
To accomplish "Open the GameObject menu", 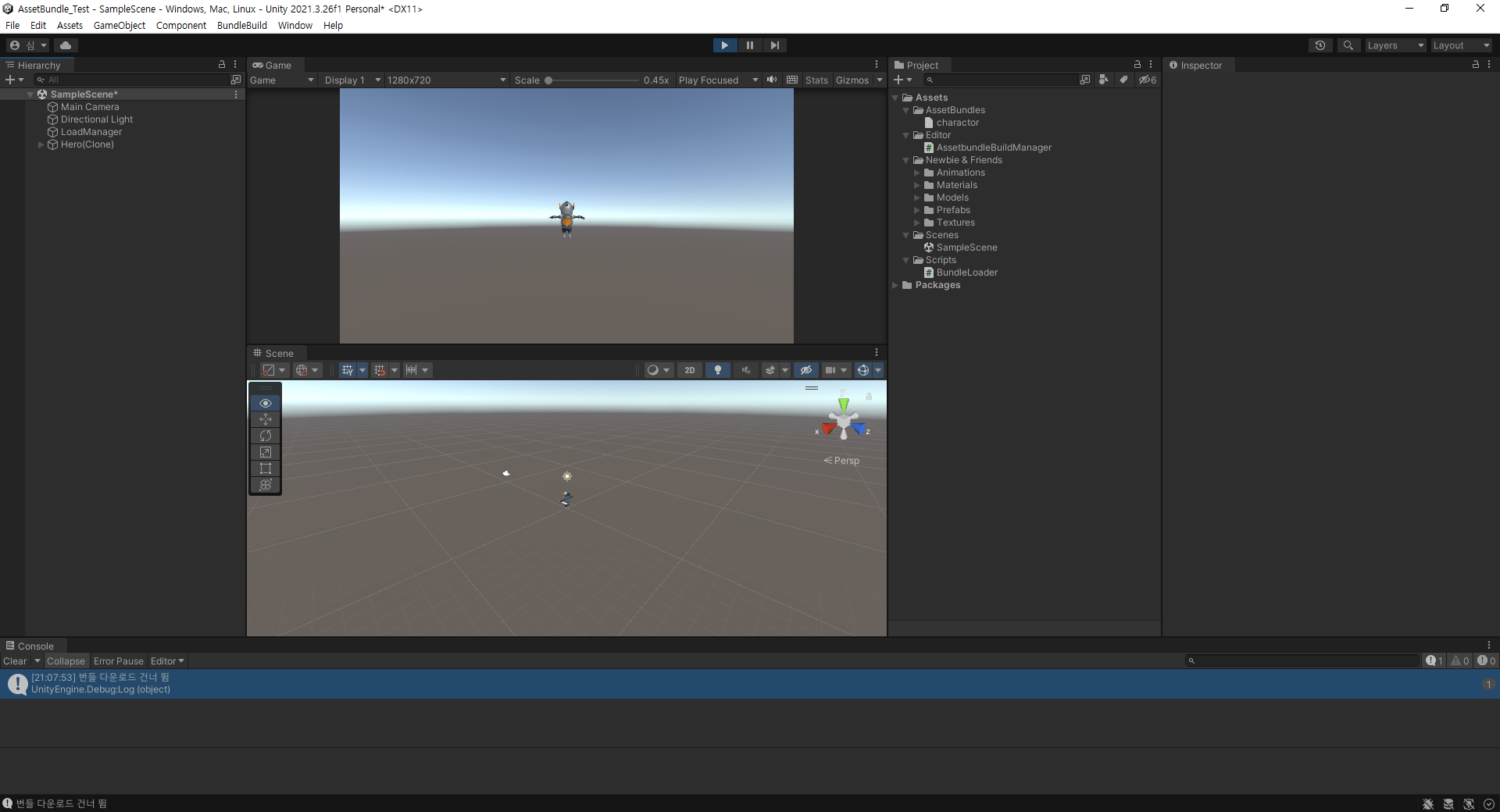I will point(120,26).
